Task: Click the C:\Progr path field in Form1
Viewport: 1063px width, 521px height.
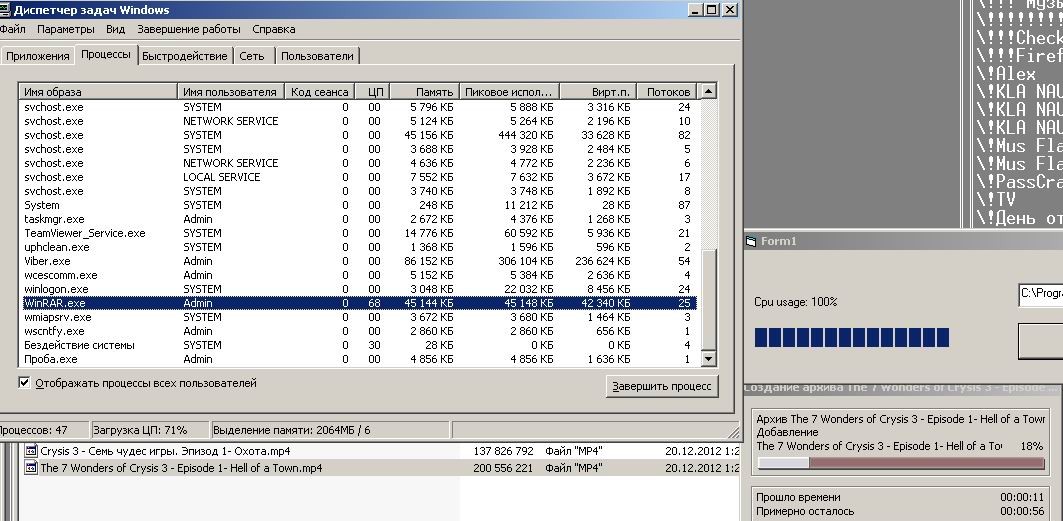Action: tap(1040, 294)
